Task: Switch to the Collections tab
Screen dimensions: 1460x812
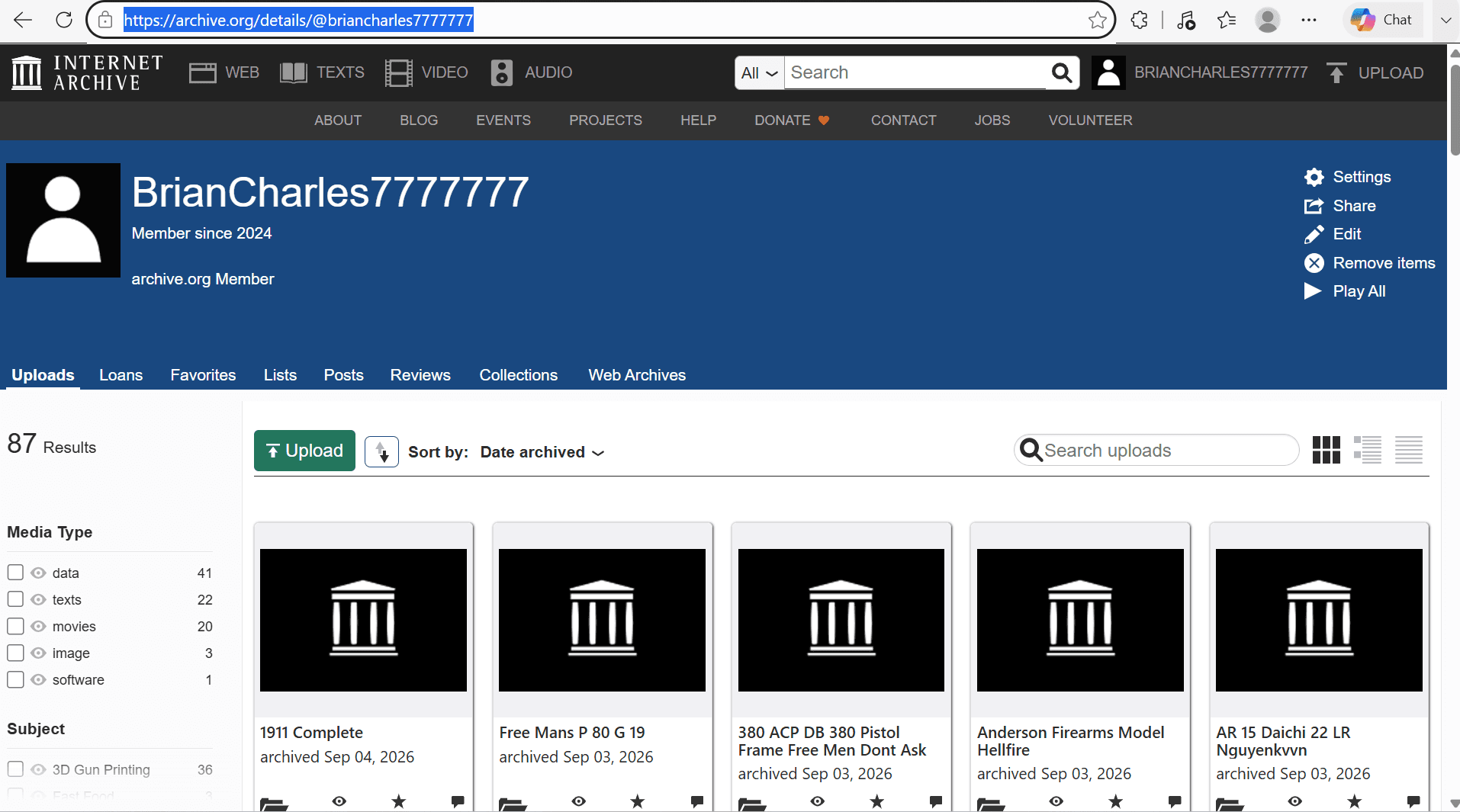Action: tap(518, 375)
